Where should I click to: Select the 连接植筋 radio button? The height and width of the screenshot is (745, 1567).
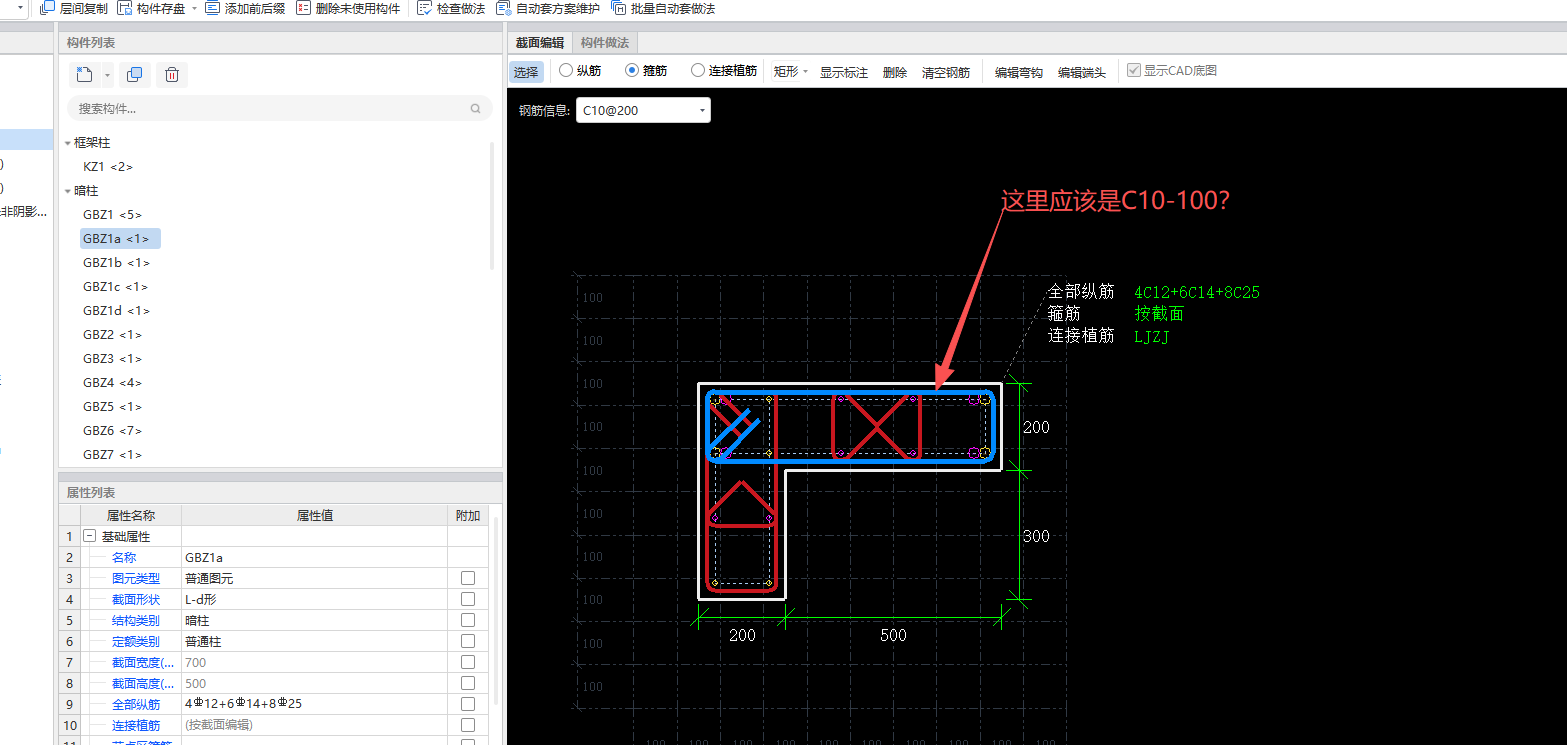tap(698, 71)
